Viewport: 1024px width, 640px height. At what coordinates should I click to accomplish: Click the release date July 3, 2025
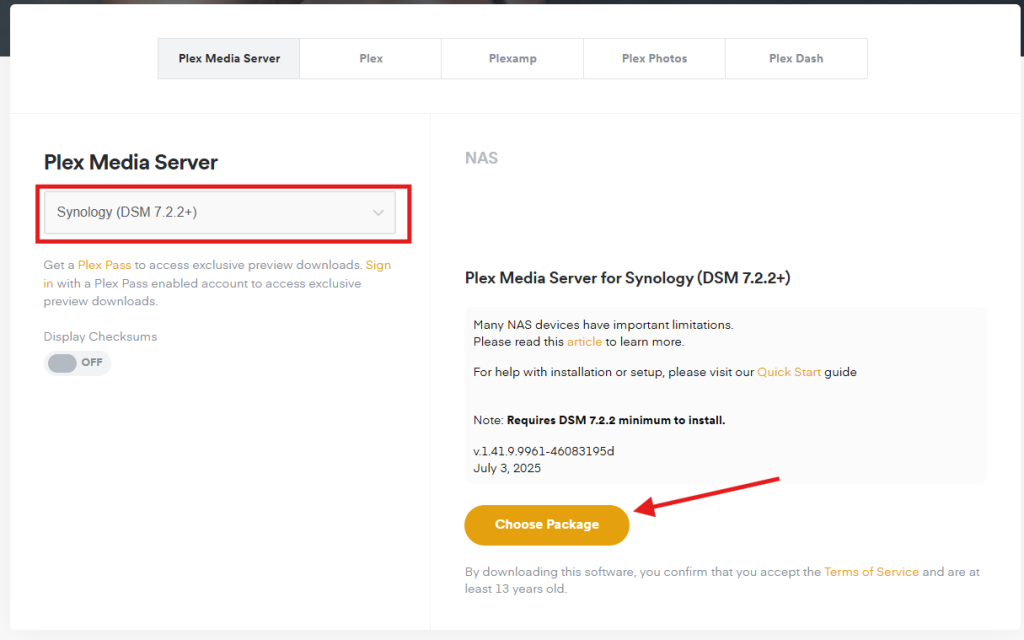[x=507, y=468]
